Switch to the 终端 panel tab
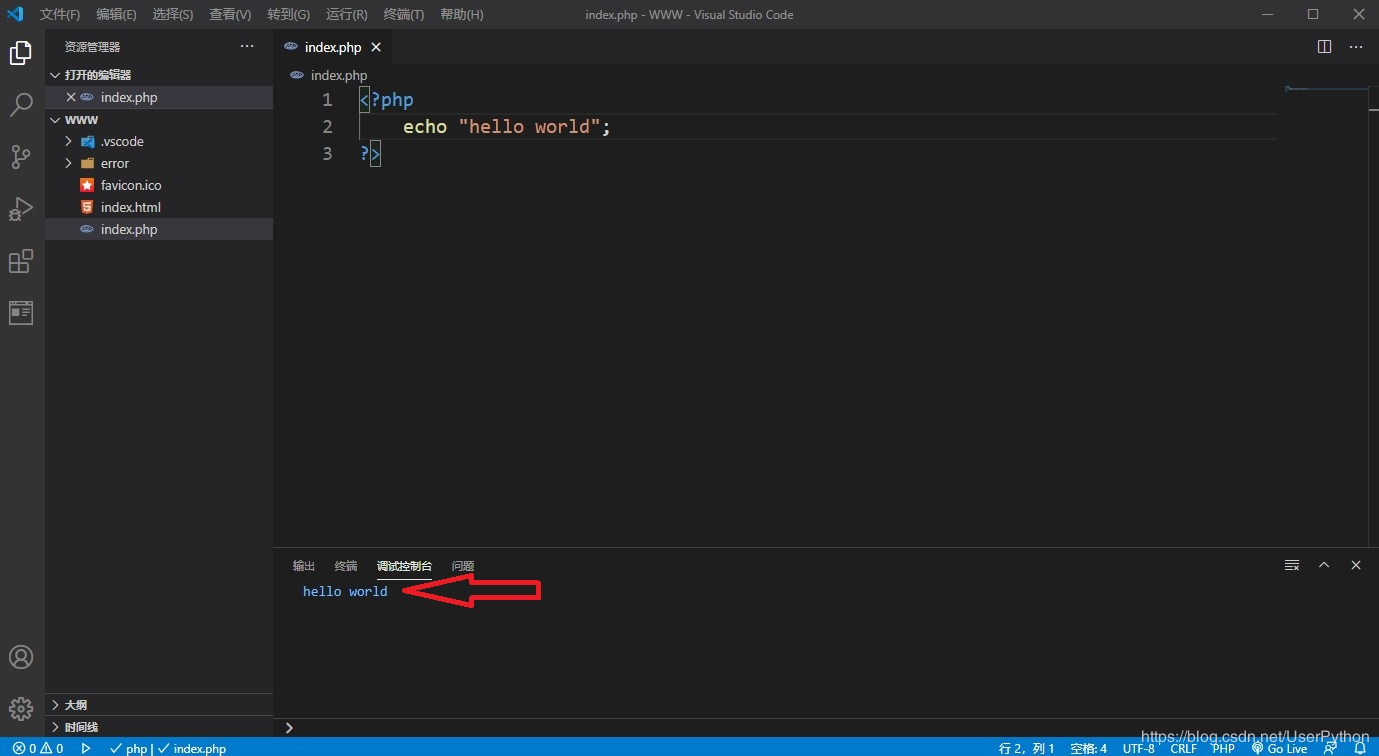This screenshot has height=756, width=1379. (346, 566)
